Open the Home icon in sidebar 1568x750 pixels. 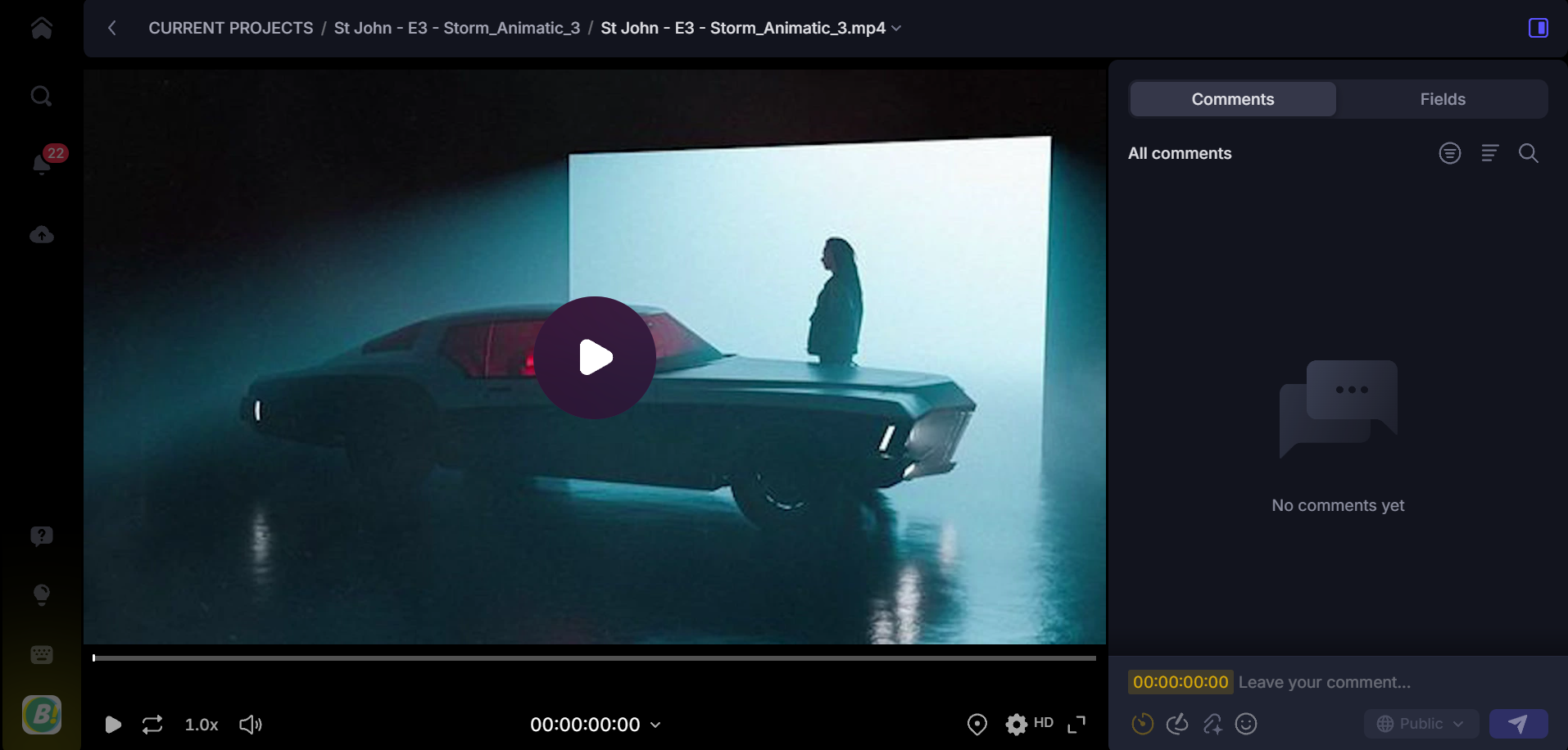pyautogui.click(x=41, y=29)
